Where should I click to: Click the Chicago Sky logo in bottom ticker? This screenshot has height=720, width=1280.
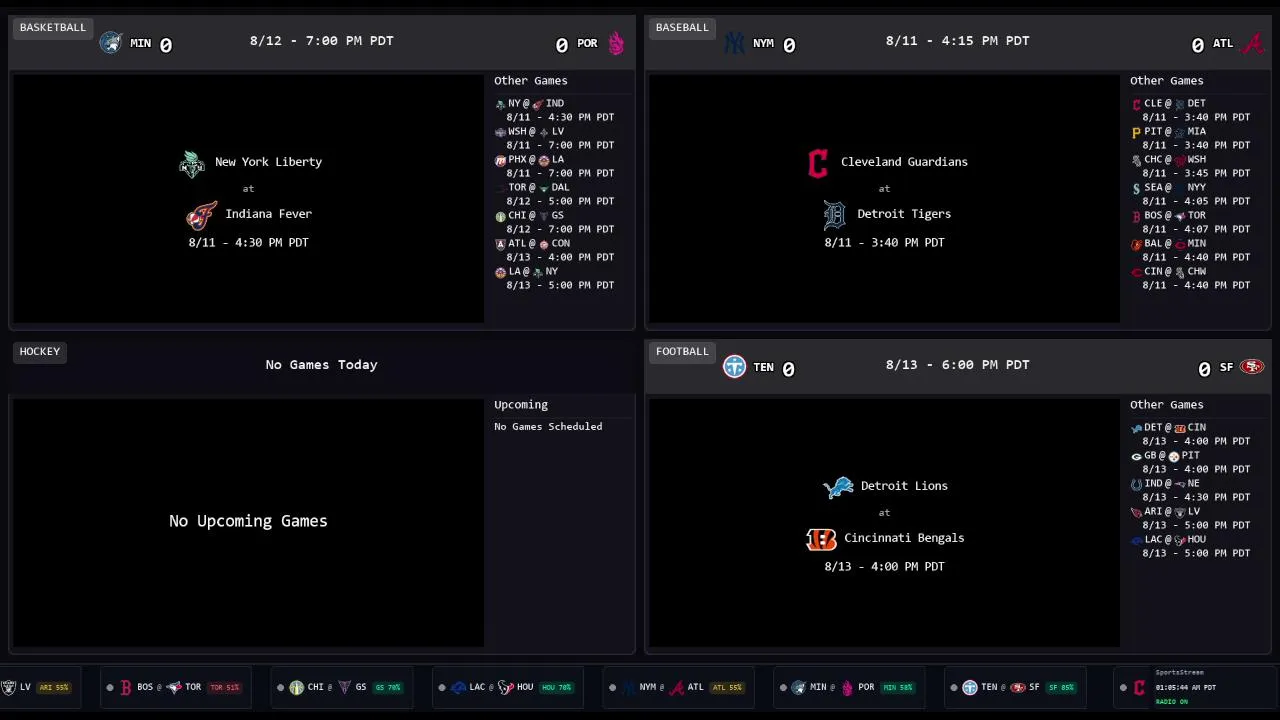click(296, 687)
